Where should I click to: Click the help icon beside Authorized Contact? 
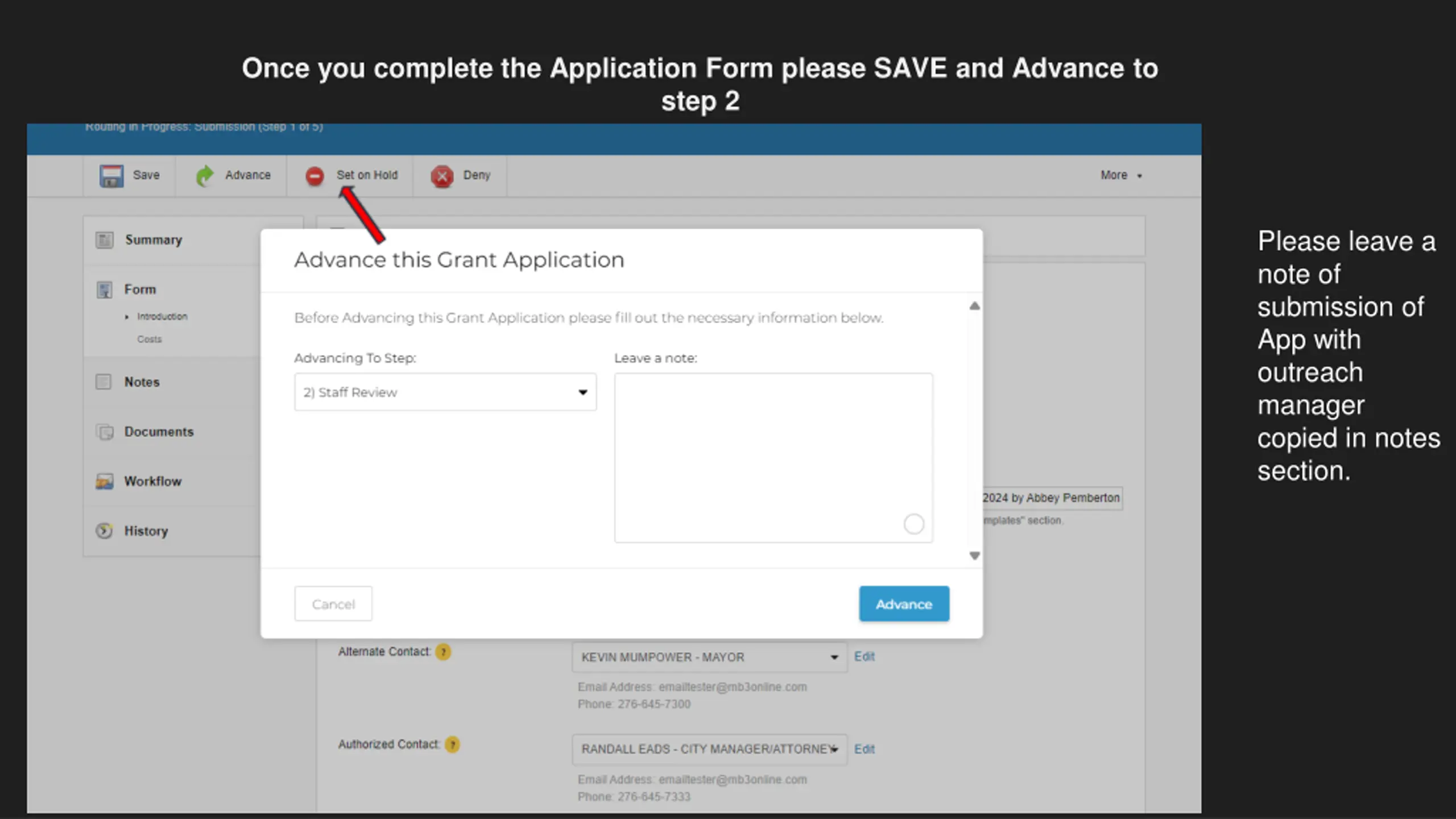pos(452,744)
